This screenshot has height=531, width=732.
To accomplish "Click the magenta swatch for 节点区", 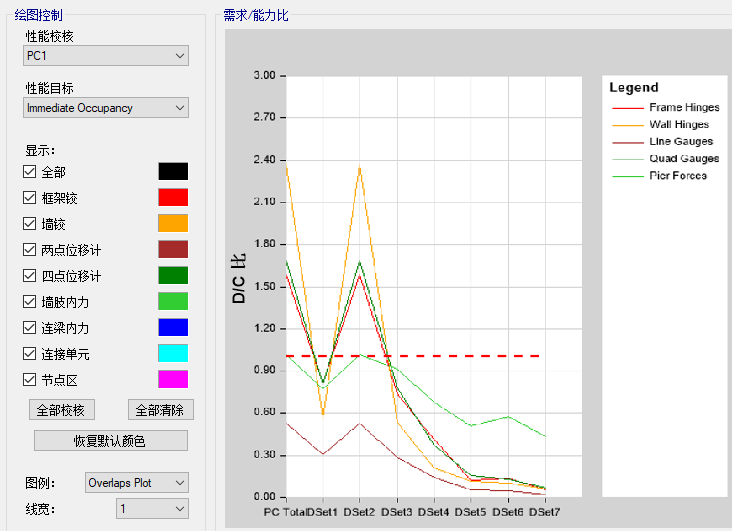I will 173,380.
